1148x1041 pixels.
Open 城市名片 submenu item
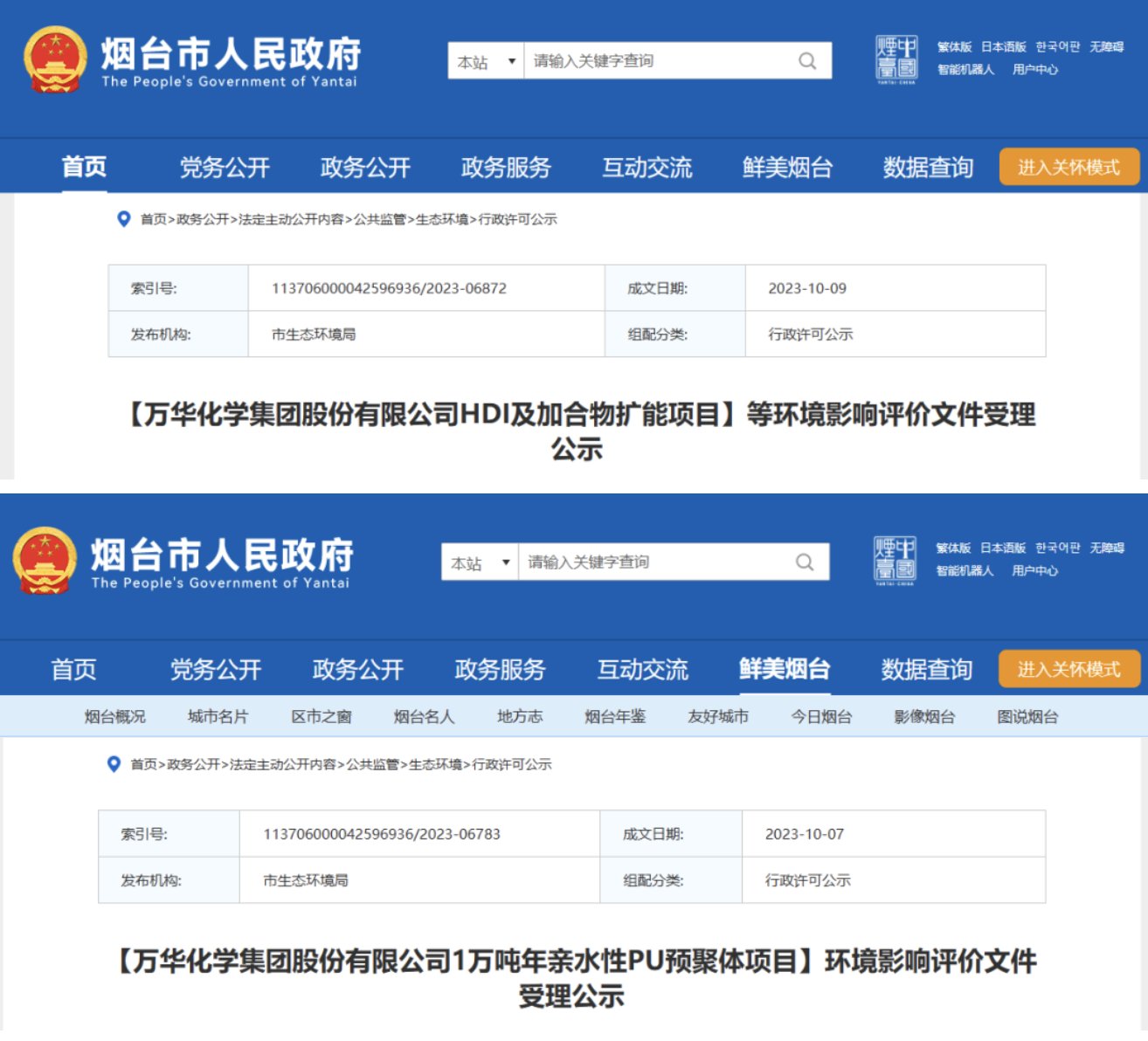click(218, 717)
